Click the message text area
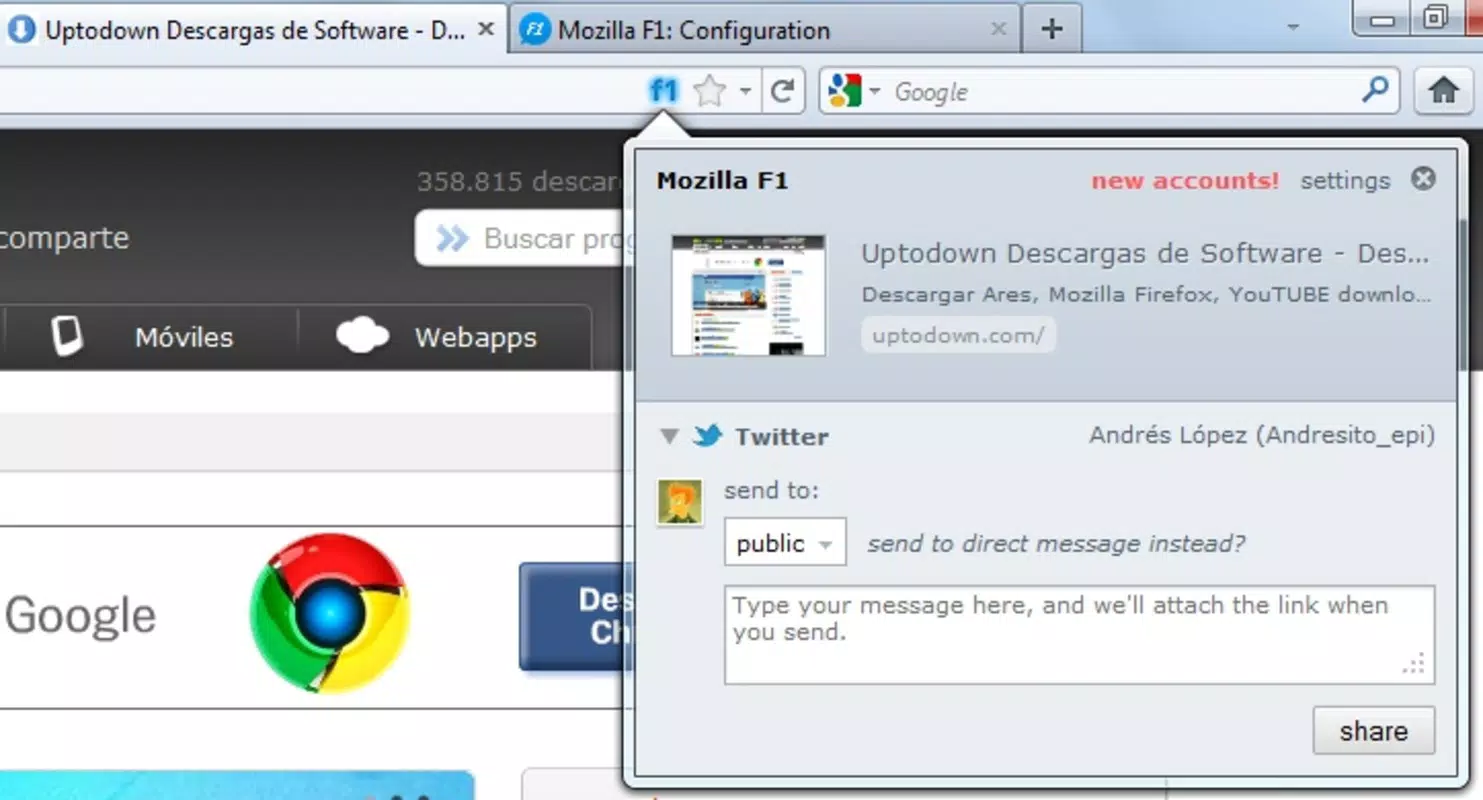The width and height of the screenshot is (1483, 800). (1080, 635)
